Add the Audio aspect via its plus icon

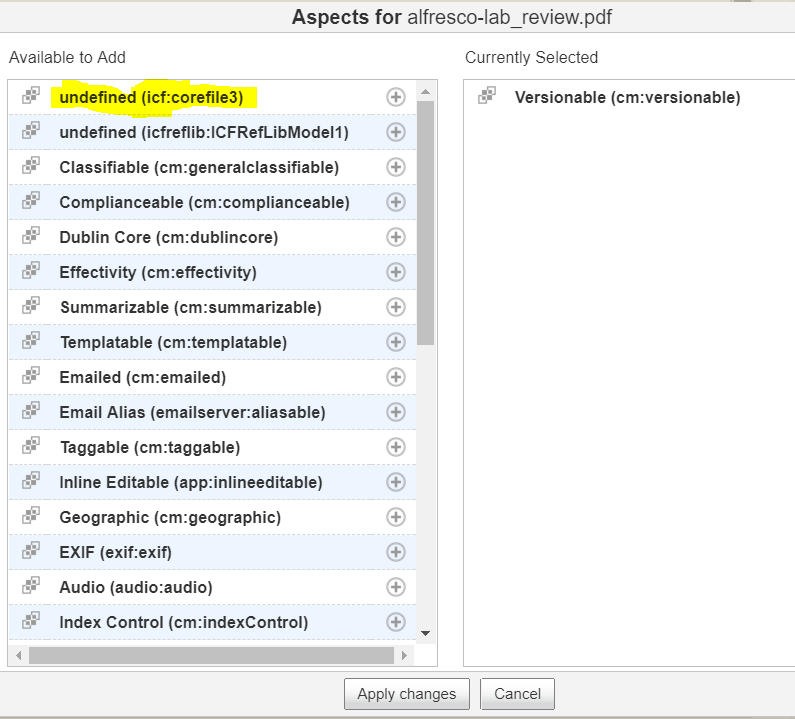pos(395,587)
